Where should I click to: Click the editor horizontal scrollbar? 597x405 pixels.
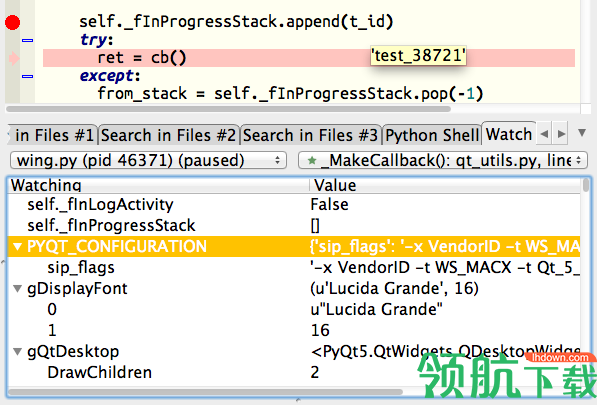[x=228, y=109]
